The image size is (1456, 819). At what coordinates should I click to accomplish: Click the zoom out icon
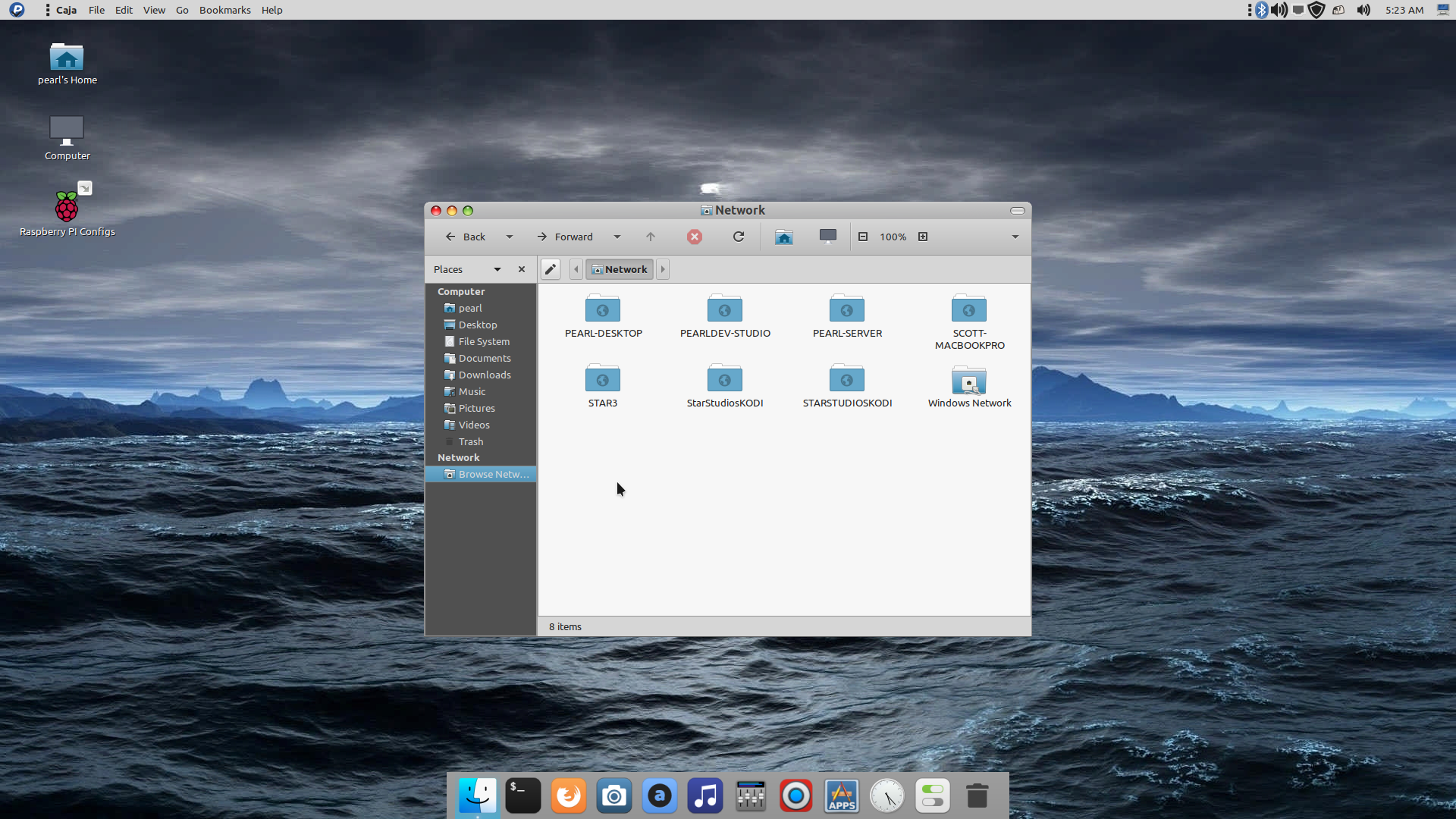(x=863, y=237)
